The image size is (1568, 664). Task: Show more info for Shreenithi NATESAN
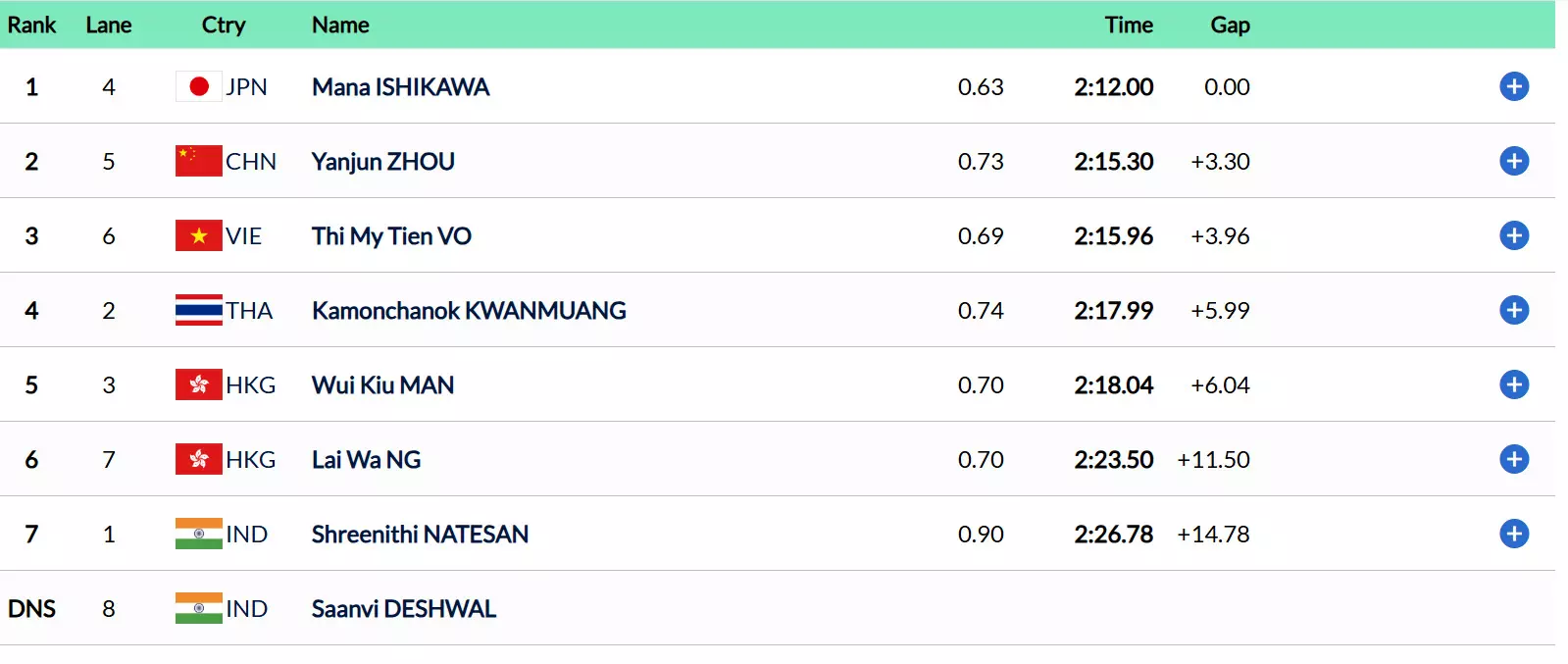click(x=1513, y=534)
